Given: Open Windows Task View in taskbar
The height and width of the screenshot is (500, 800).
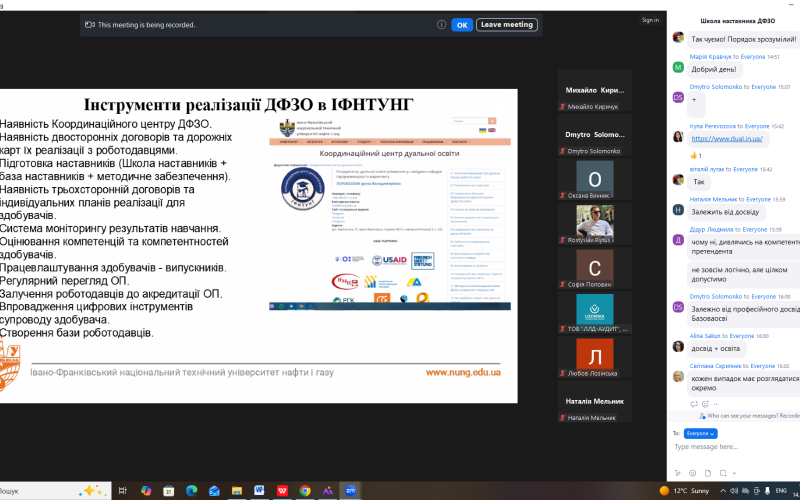Looking at the screenshot, I should click(x=122, y=491).
